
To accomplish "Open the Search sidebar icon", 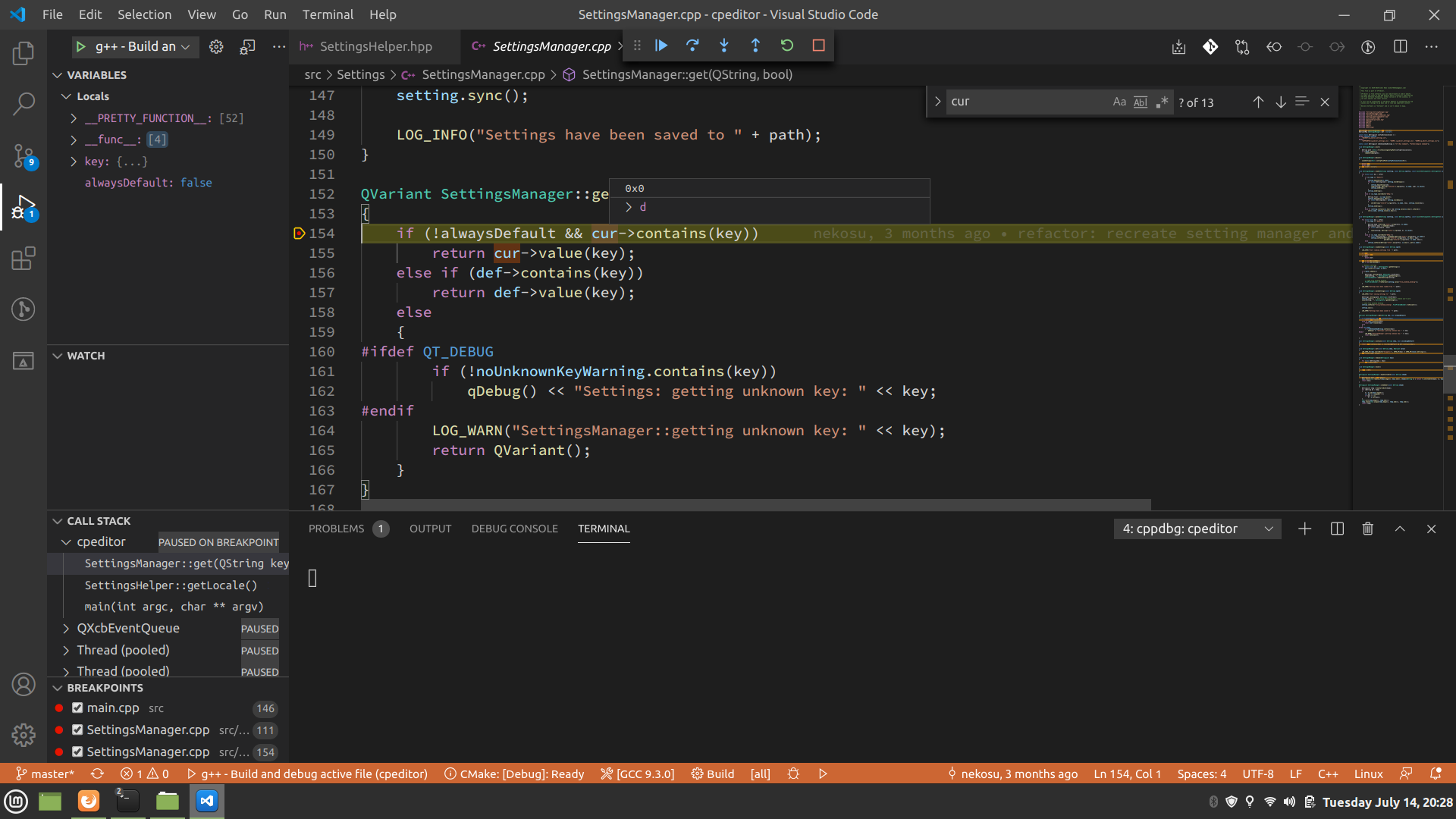I will point(23,102).
